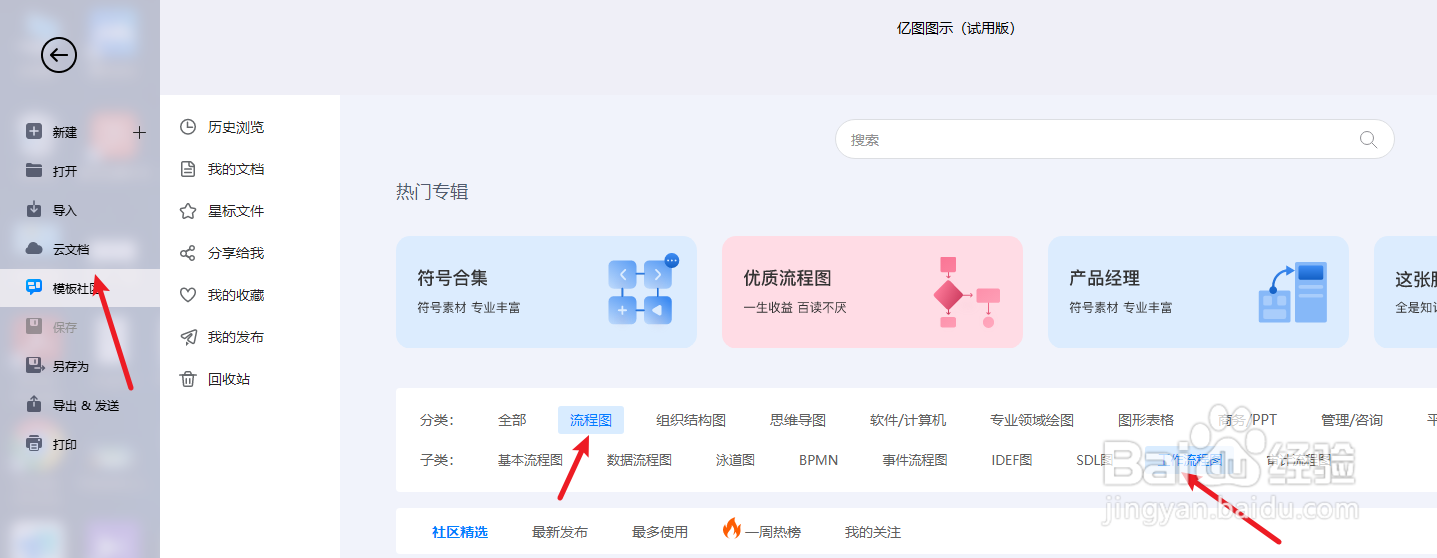
Task: Select category 软件/计算机
Action: (x=908, y=420)
